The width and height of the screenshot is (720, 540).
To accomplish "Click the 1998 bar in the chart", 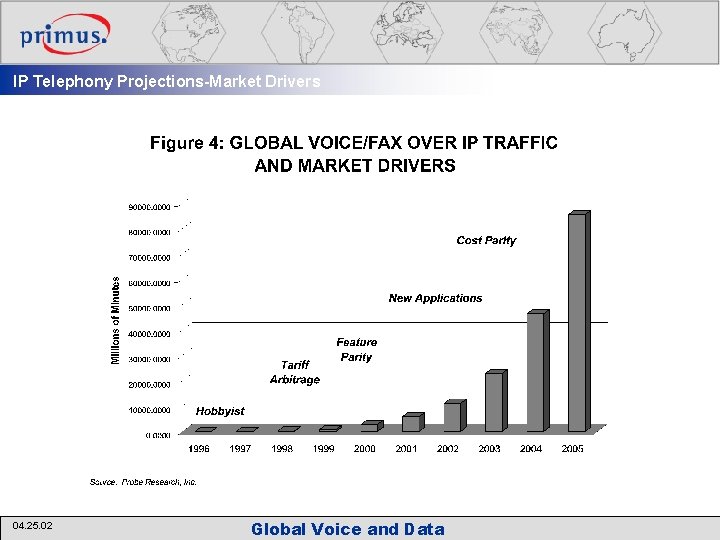I will click(x=289, y=429).
